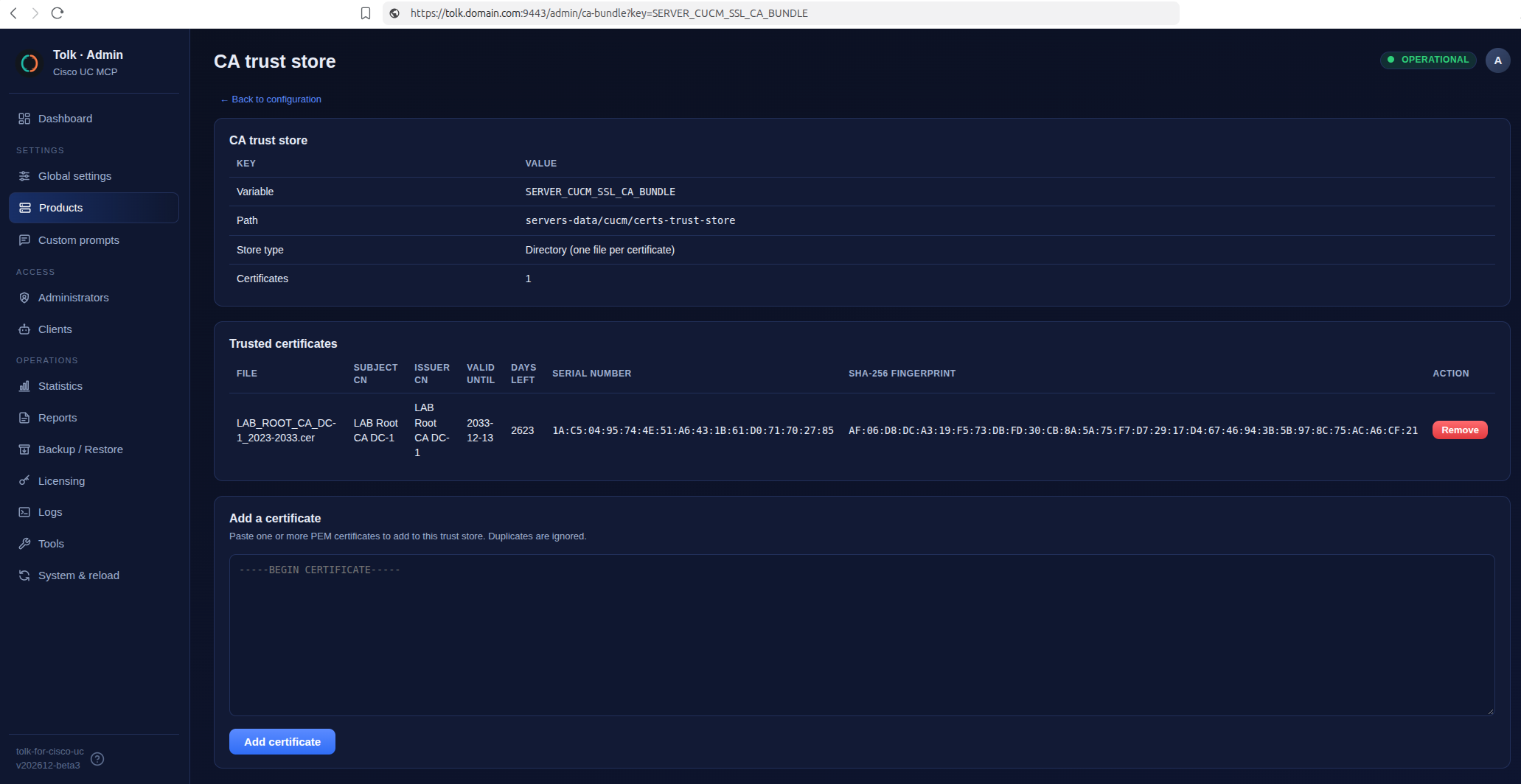Click the LAB_ROOT_CA_DC-1_2023-2033.cer file name
The height and width of the screenshot is (784, 1521).
pos(286,430)
